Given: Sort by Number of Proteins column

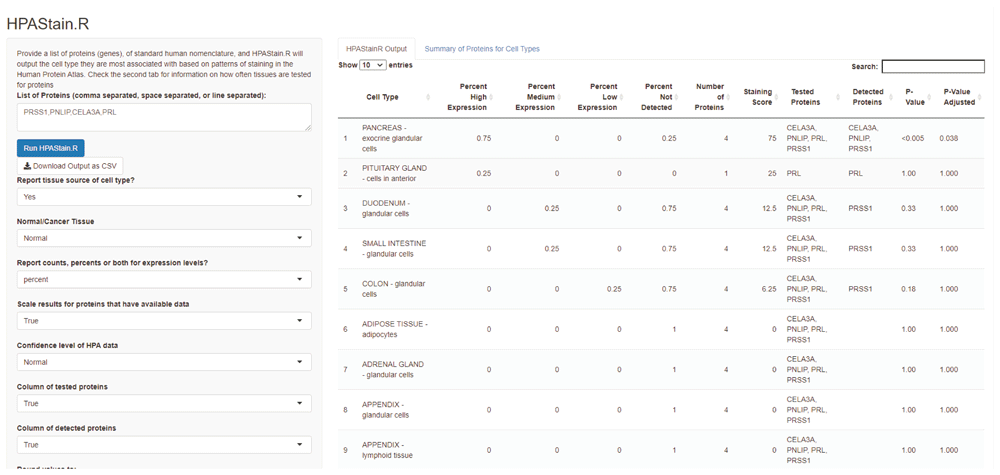Looking at the screenshot, I should tap(710, 97).
